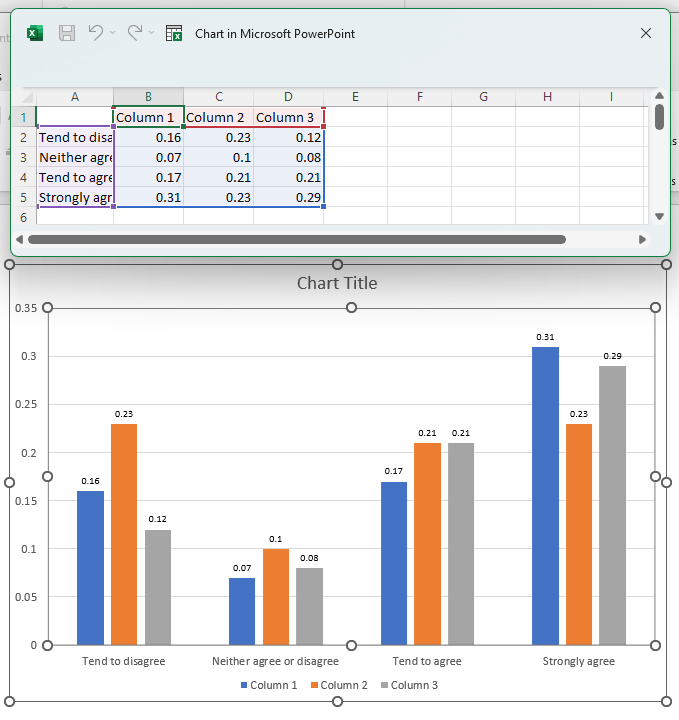Screen dimensions: 679x720
Task: Click the Save icon in title bar
Action: [x=67, y=33]
